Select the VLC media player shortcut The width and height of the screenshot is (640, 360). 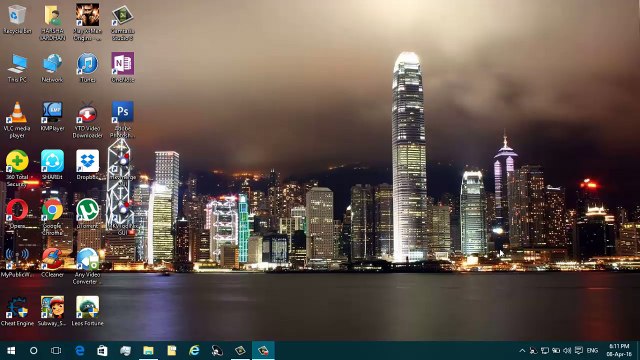17,120
